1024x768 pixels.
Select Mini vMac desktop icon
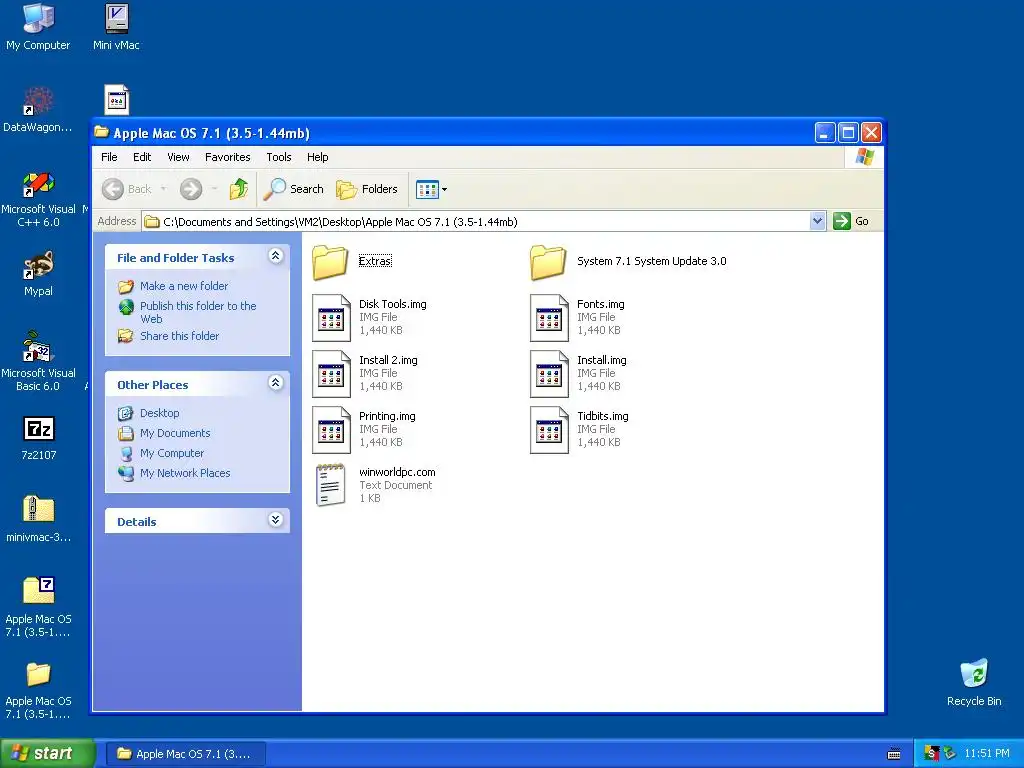(x=116, y=27)
